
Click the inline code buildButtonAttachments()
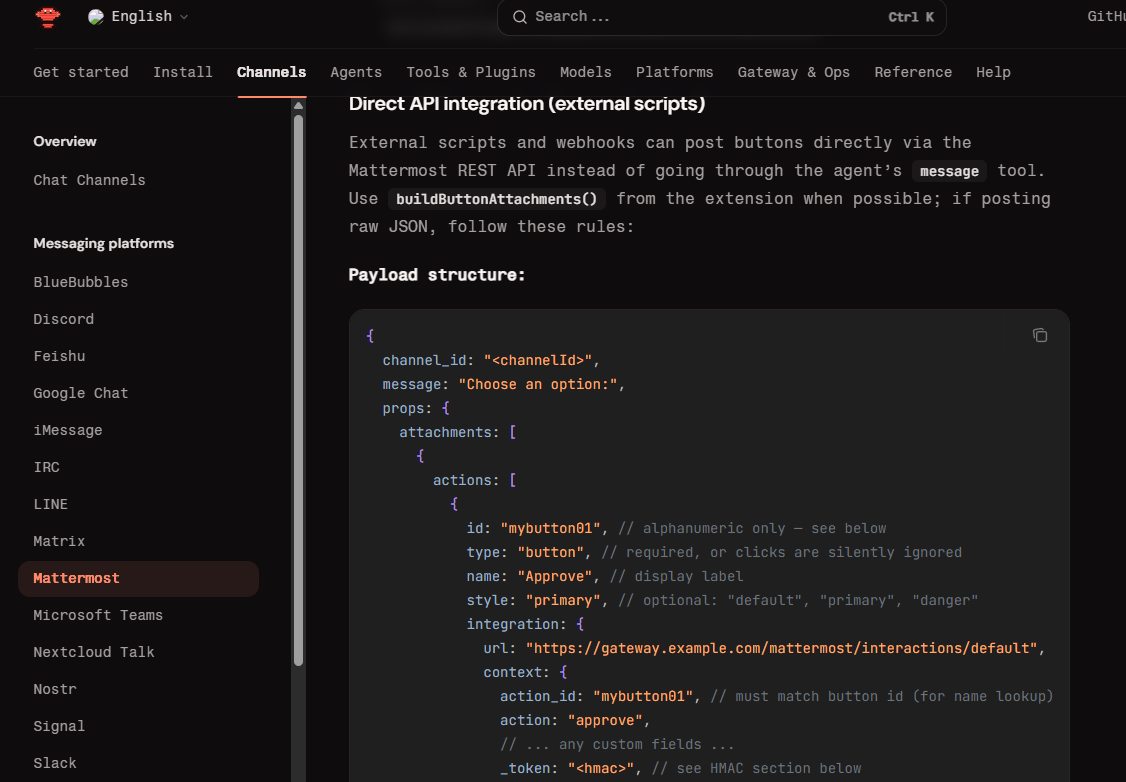496,199
